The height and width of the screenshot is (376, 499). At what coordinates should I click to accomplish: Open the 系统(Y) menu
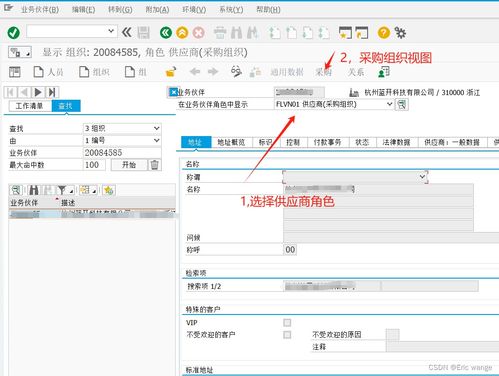231,10
